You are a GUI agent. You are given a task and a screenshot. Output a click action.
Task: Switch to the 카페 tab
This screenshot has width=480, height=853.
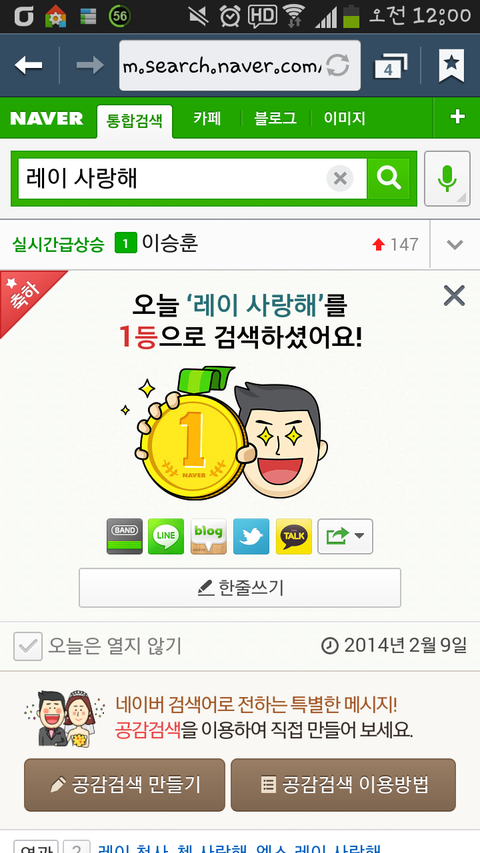(x=207, y=119)
